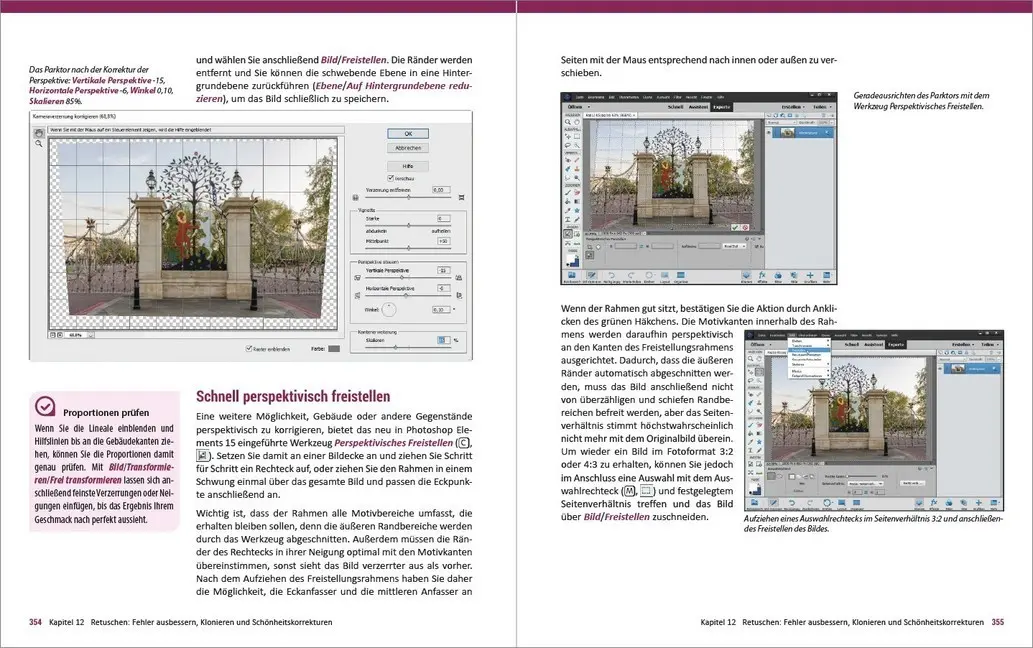The height and width of the screenshot is (648, 1033).
Task: Click the tip heading 'Proportionen prüfen'
Action: pyautogui.click(x=106, y=413)
